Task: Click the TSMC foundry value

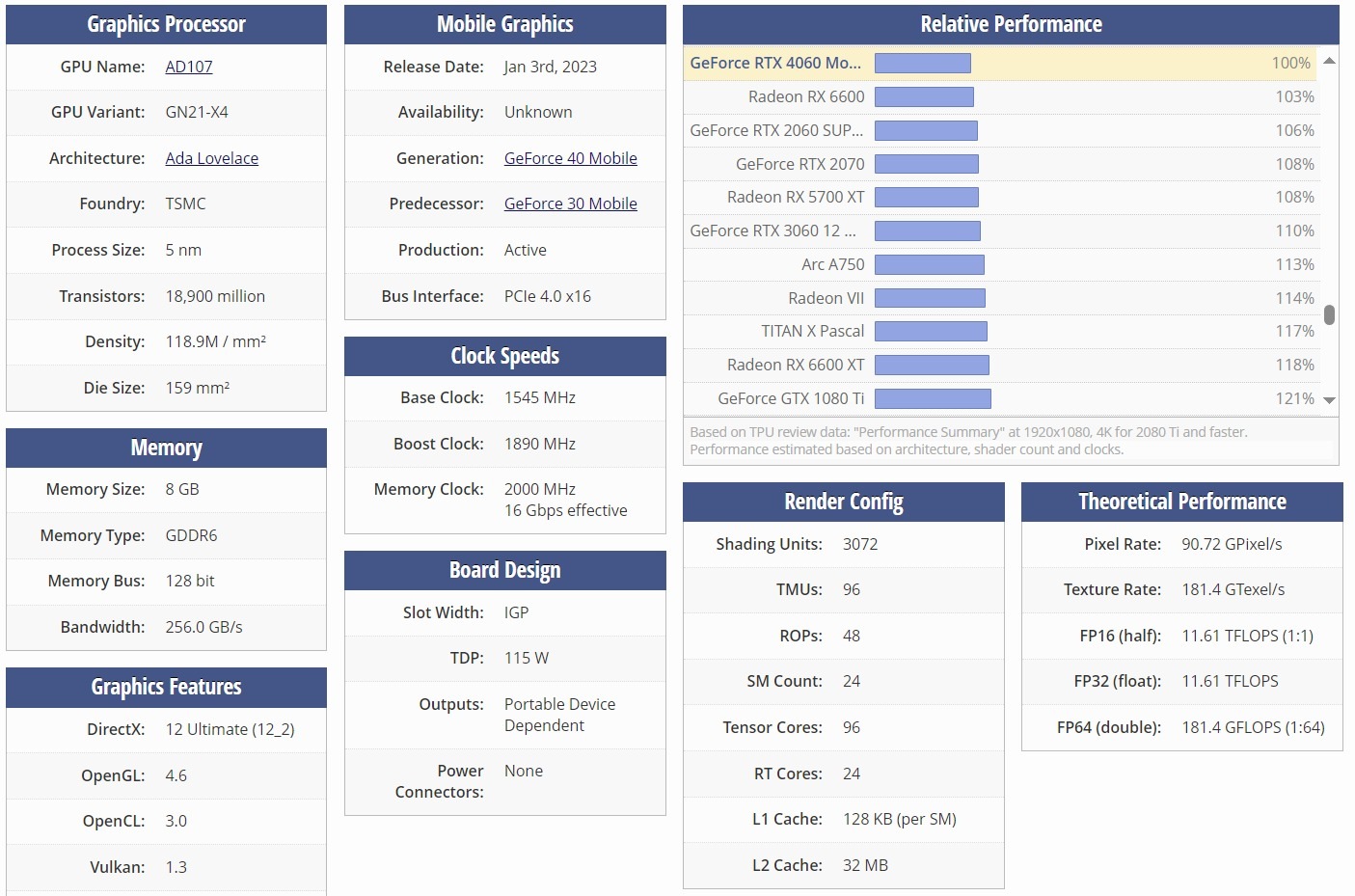Action: [x=185, y=204]
